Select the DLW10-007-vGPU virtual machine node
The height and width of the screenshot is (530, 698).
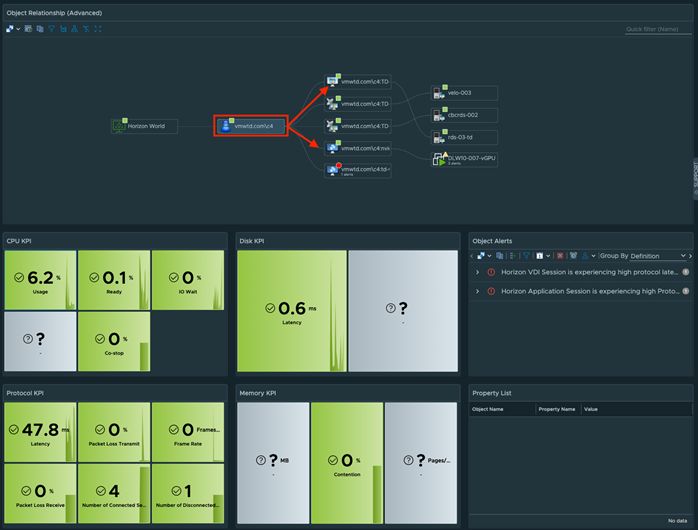click(x=464, y=159)
